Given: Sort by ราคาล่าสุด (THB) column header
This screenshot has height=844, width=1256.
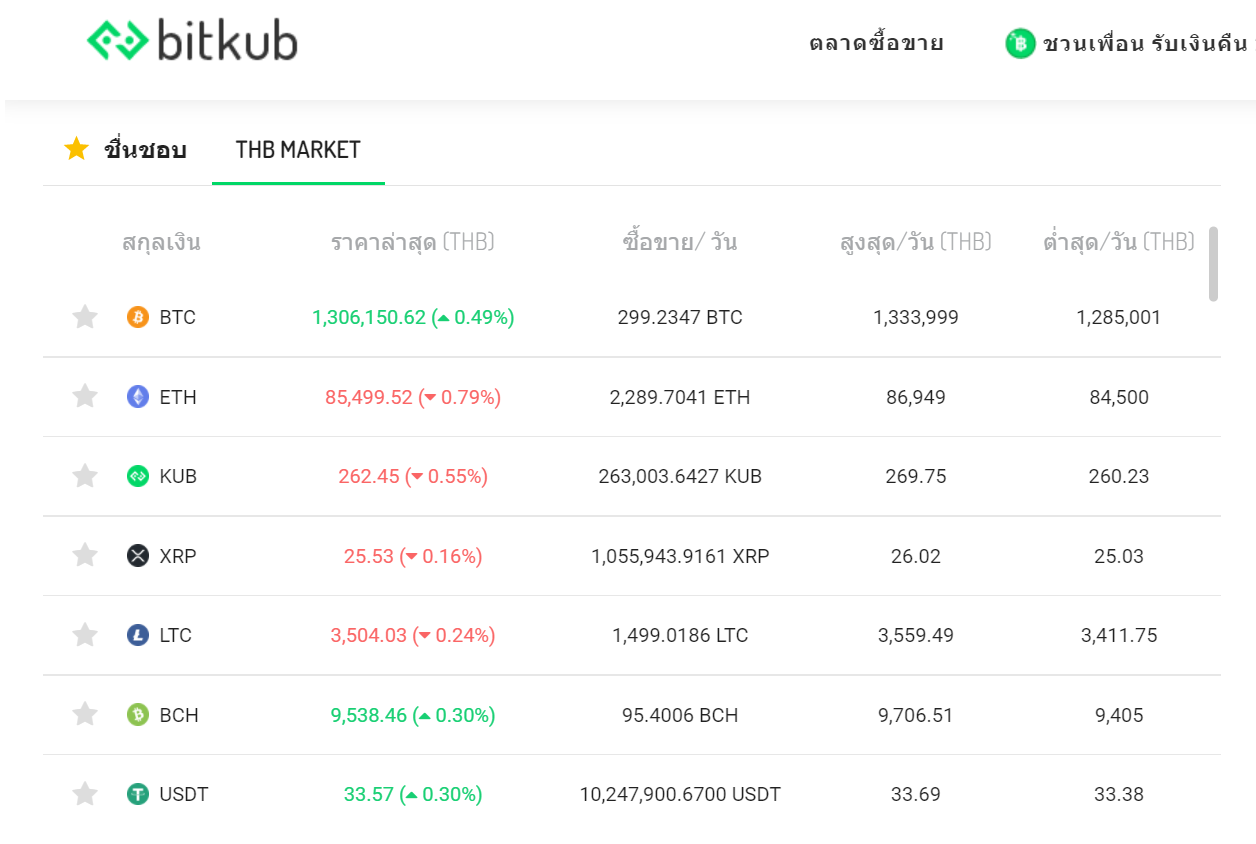Looking at the screenshot, I should point(413,242).
